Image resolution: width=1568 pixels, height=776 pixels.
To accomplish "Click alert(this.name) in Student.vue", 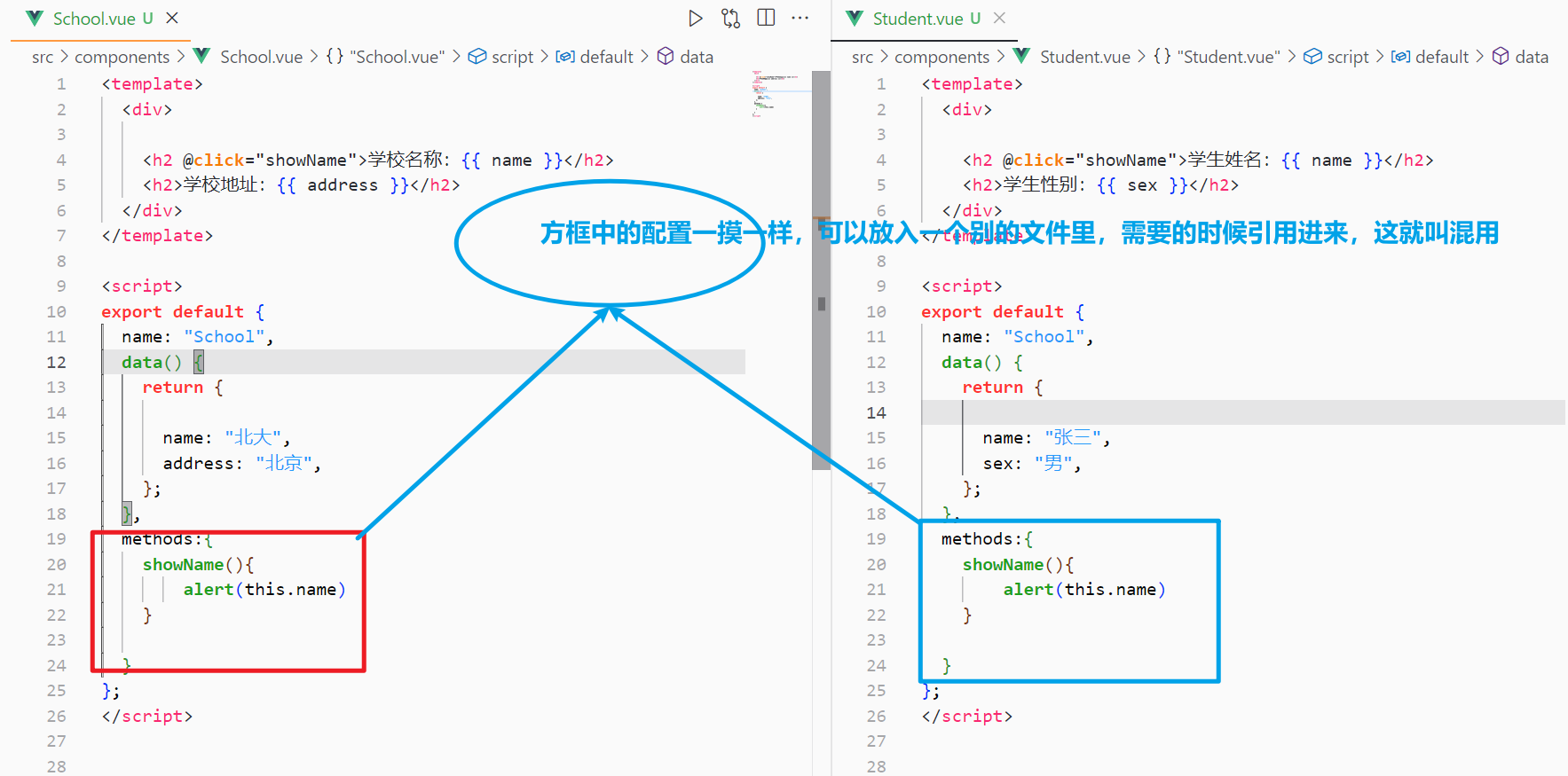I will 1084,590.
